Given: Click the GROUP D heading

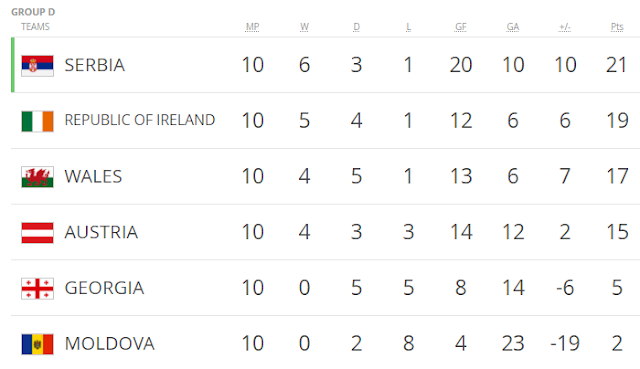Looking at the screenshot, I should [x=33, y=12].
